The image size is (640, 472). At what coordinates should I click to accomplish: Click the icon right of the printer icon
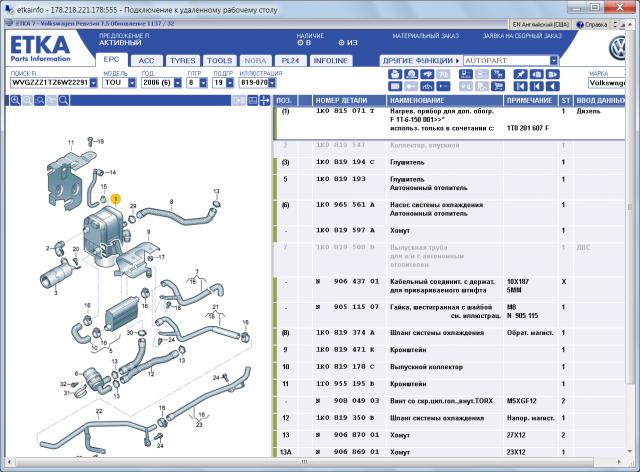411,74
